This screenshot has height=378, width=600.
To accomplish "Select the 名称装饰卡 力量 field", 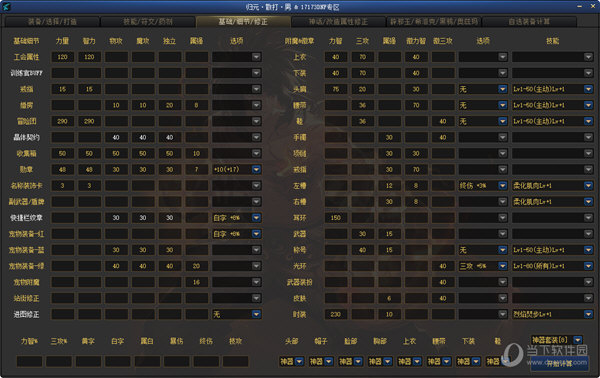I will (63, 186).
